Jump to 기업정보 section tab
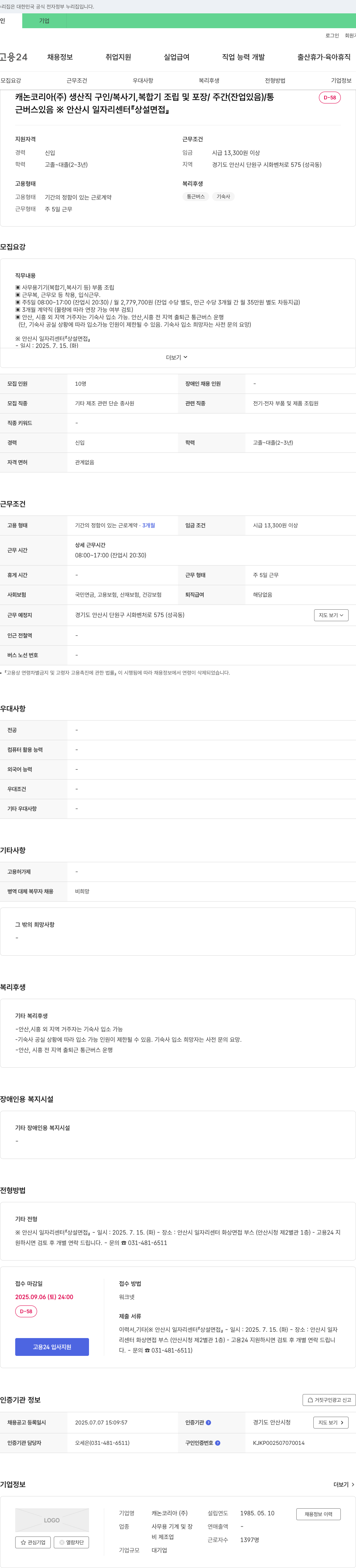The height and width of the screenshot is (1568, 356). tap(342, 80)
